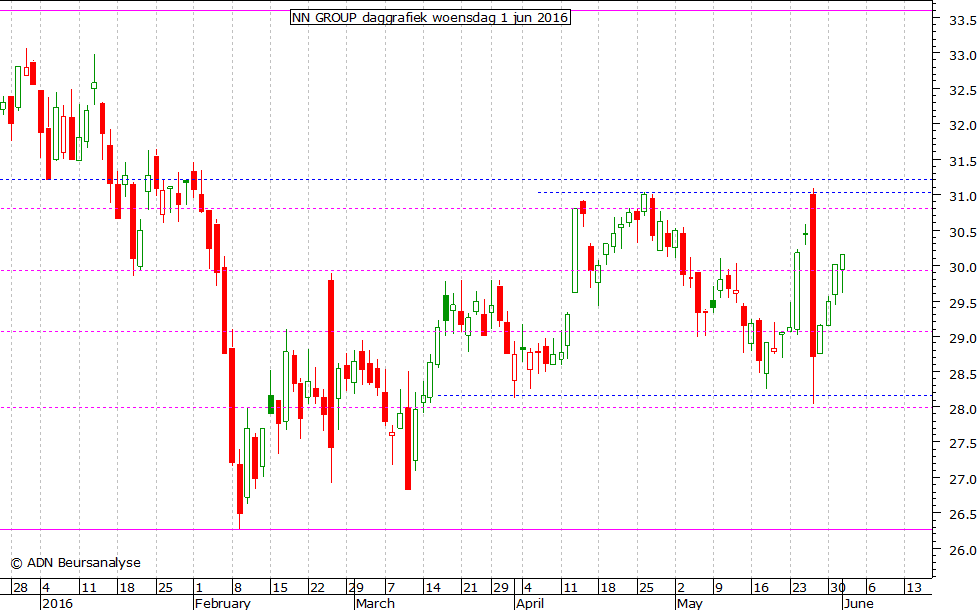Click the February low candlestick touching 26.3
The height and width of the screenshot is (610, 980).
coord(239,489)
